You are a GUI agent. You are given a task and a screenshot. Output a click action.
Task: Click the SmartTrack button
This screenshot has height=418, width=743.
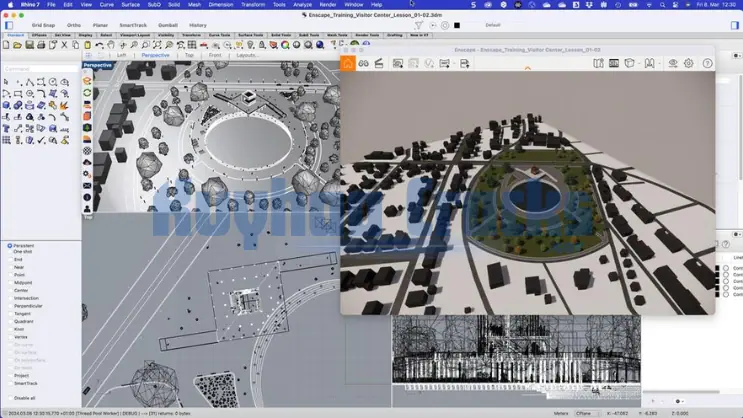click(132, 25)
